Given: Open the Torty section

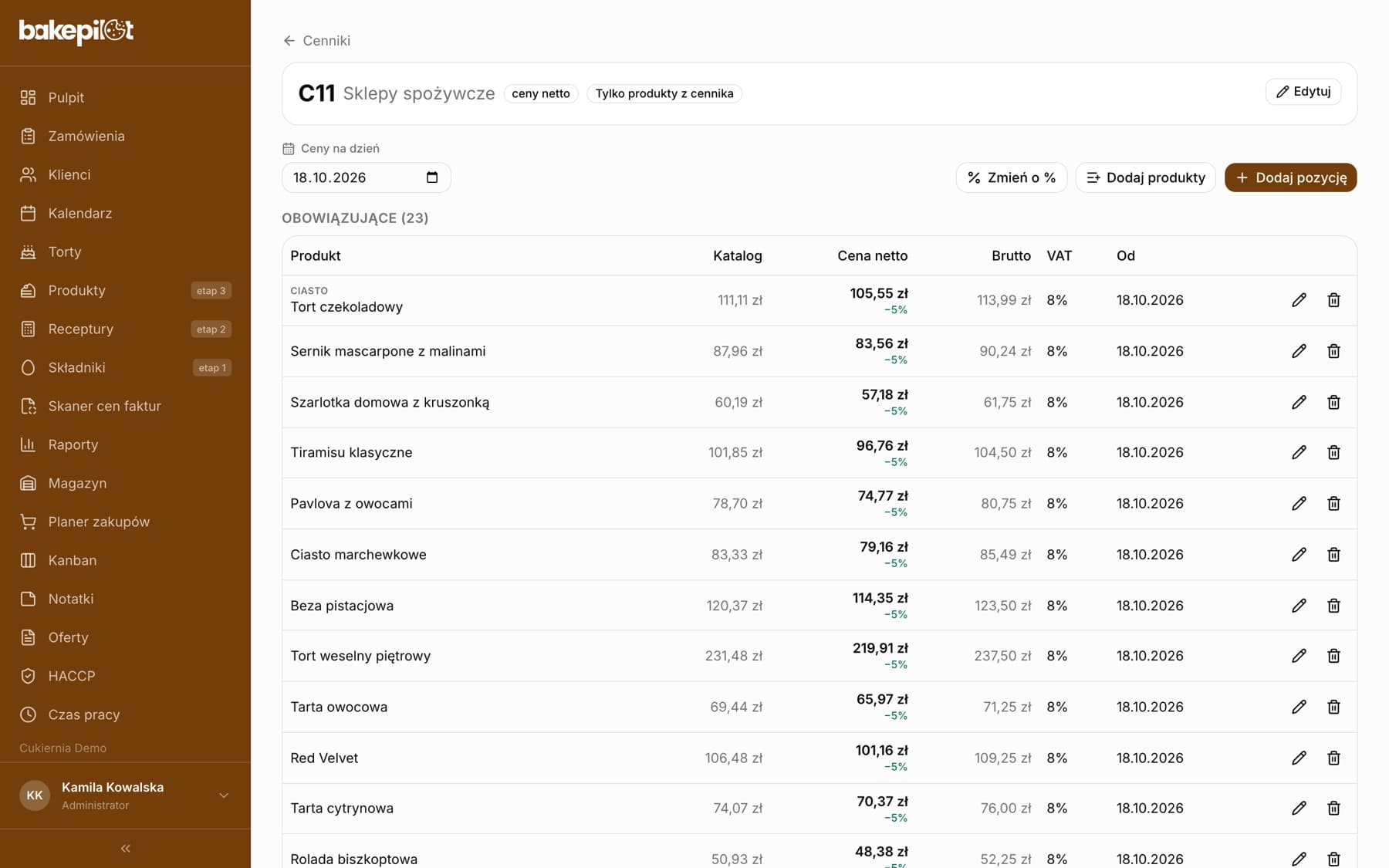Looking at the screenshot, I should point(125,252).
